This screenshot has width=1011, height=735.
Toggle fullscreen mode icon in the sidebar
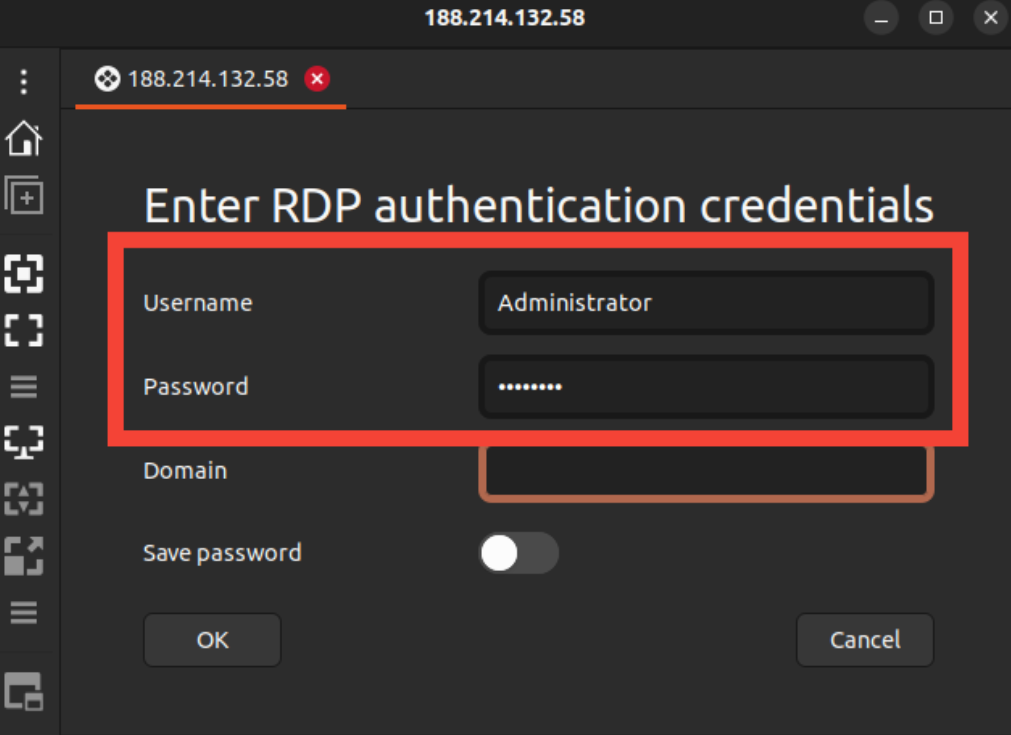24,328
